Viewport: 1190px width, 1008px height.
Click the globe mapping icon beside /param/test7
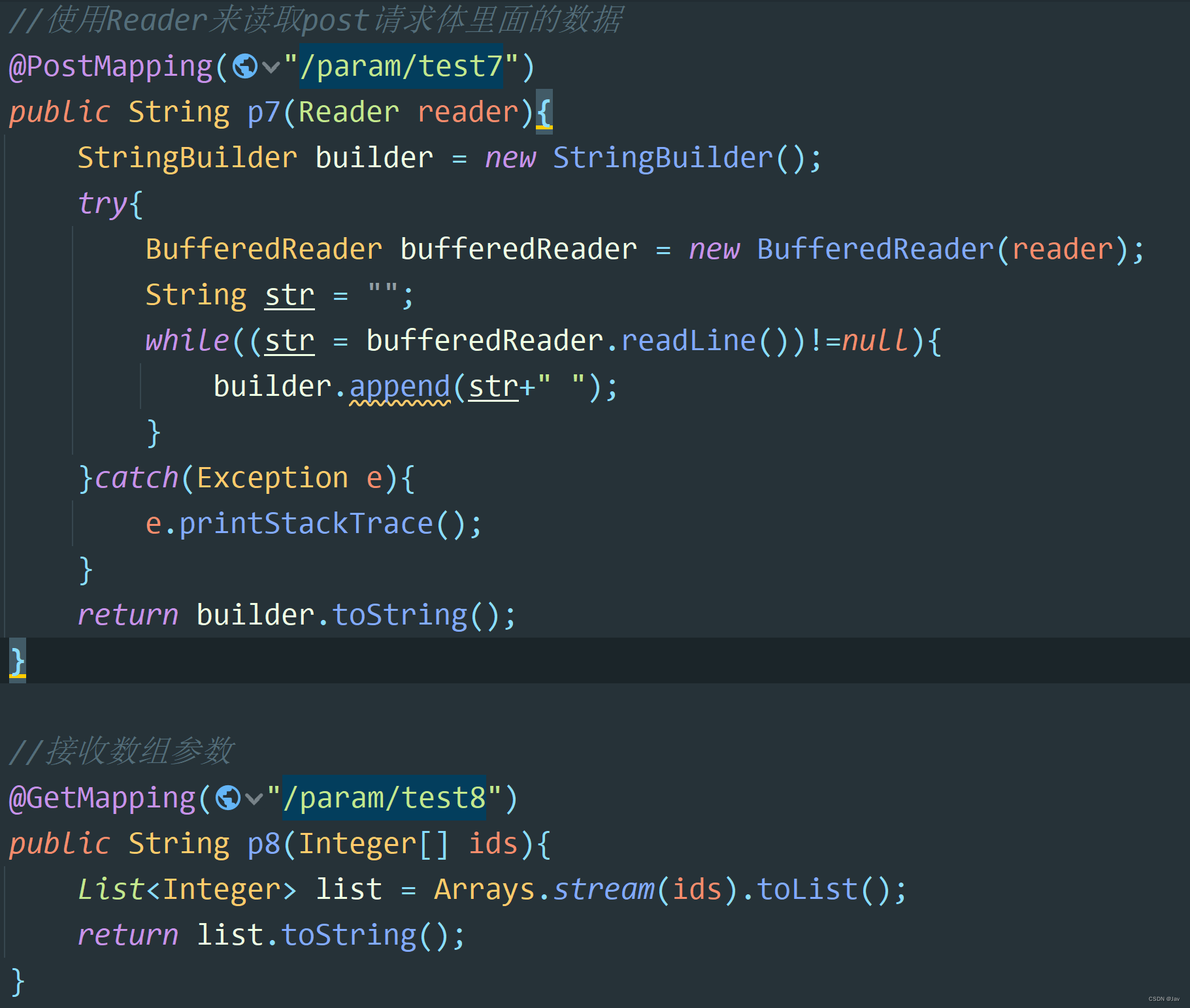[245, 65]
